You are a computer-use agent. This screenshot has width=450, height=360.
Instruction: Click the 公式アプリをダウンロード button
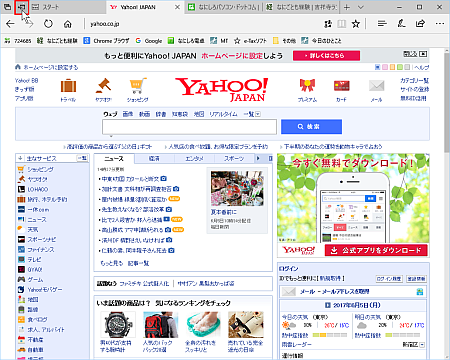(x=376, y=250)
